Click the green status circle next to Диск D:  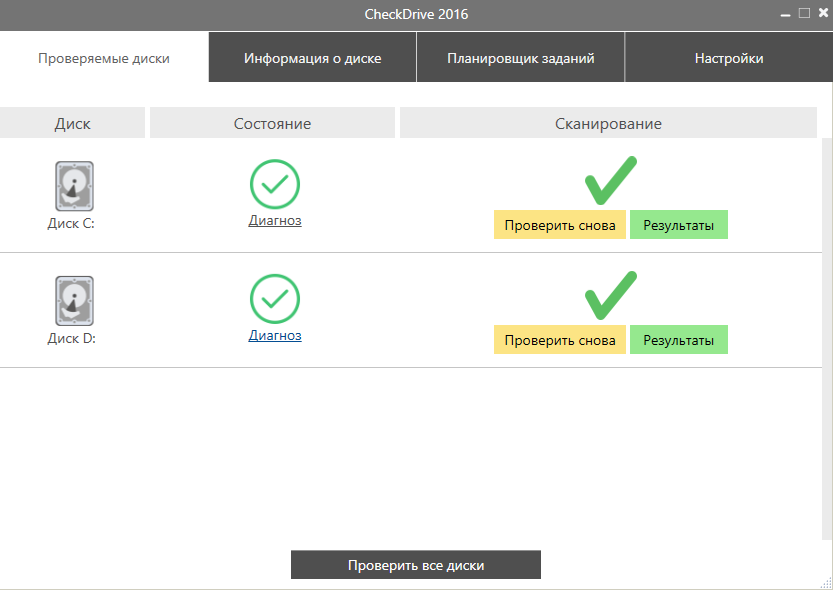tap(274, 298)
